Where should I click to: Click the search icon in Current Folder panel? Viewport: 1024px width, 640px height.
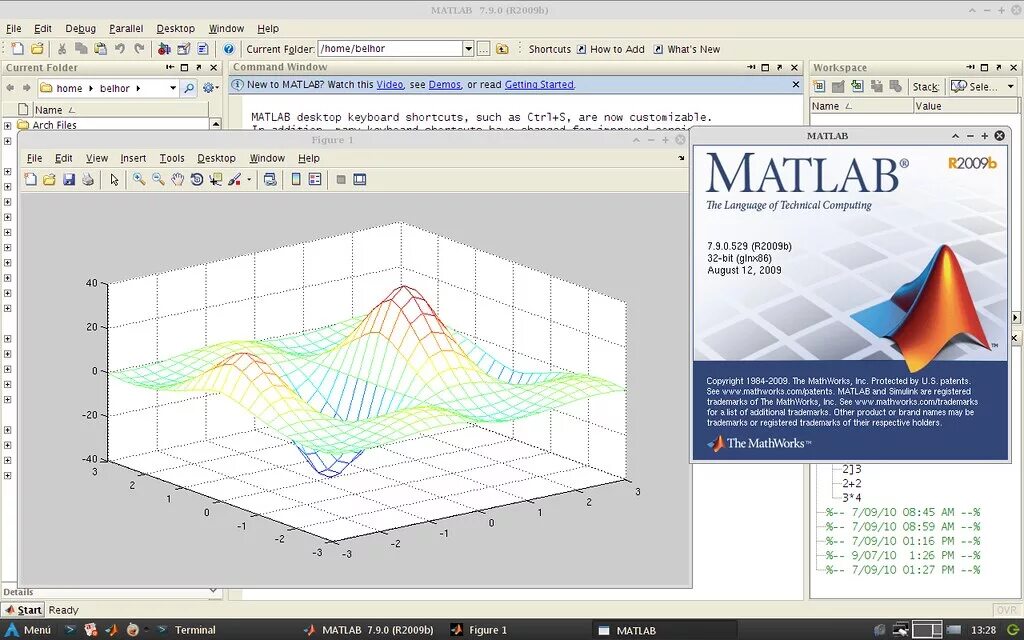pyautogui.click(x=189, y=88)
